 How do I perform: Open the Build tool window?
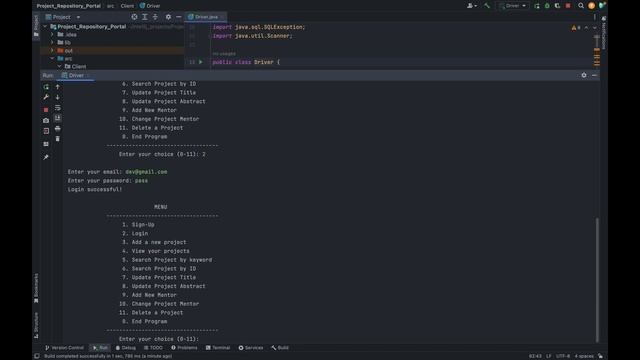[280, 348]
